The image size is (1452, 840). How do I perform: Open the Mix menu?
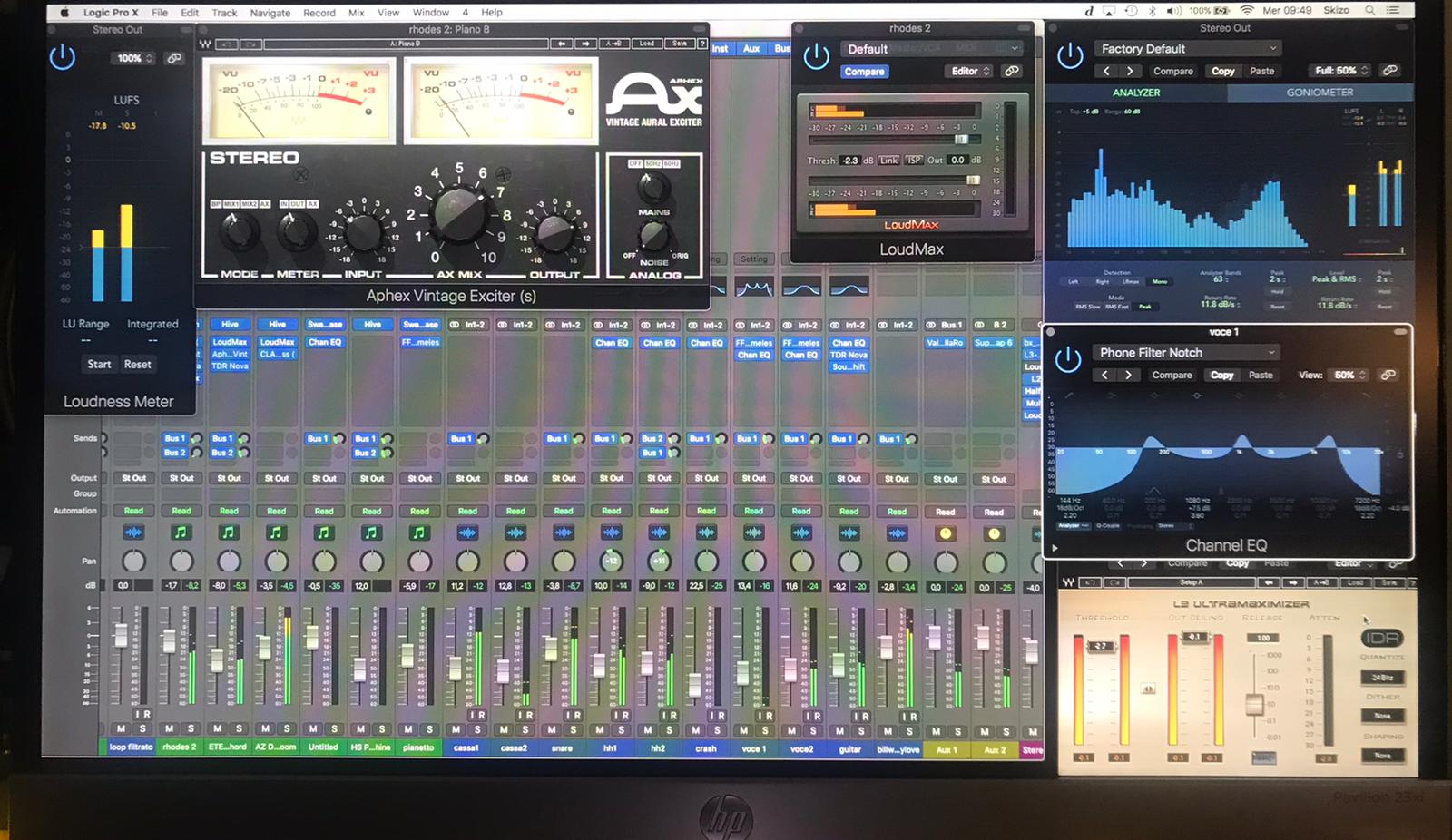tap(357, 13)
